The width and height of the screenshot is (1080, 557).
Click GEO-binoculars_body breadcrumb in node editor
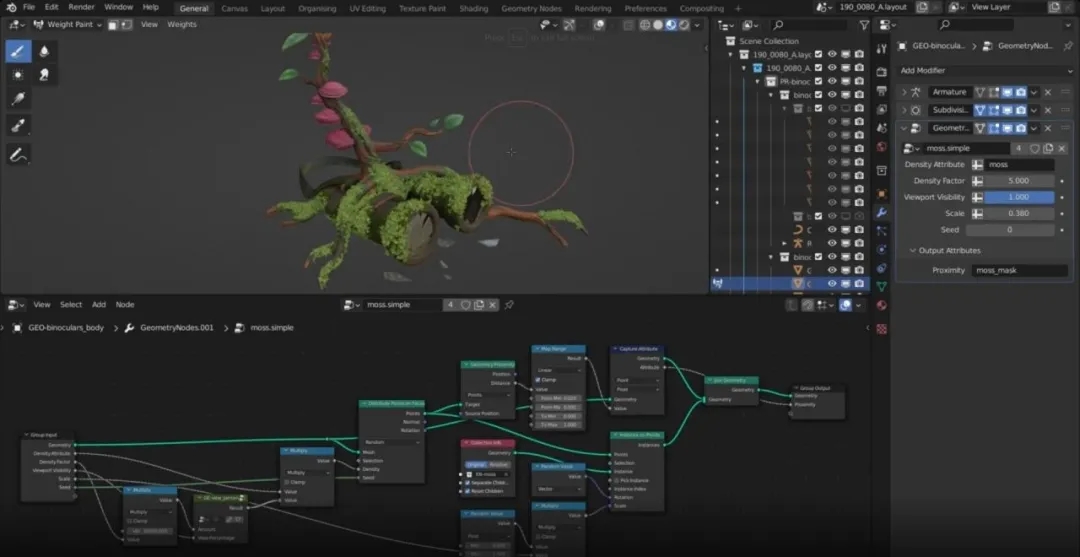66,328
